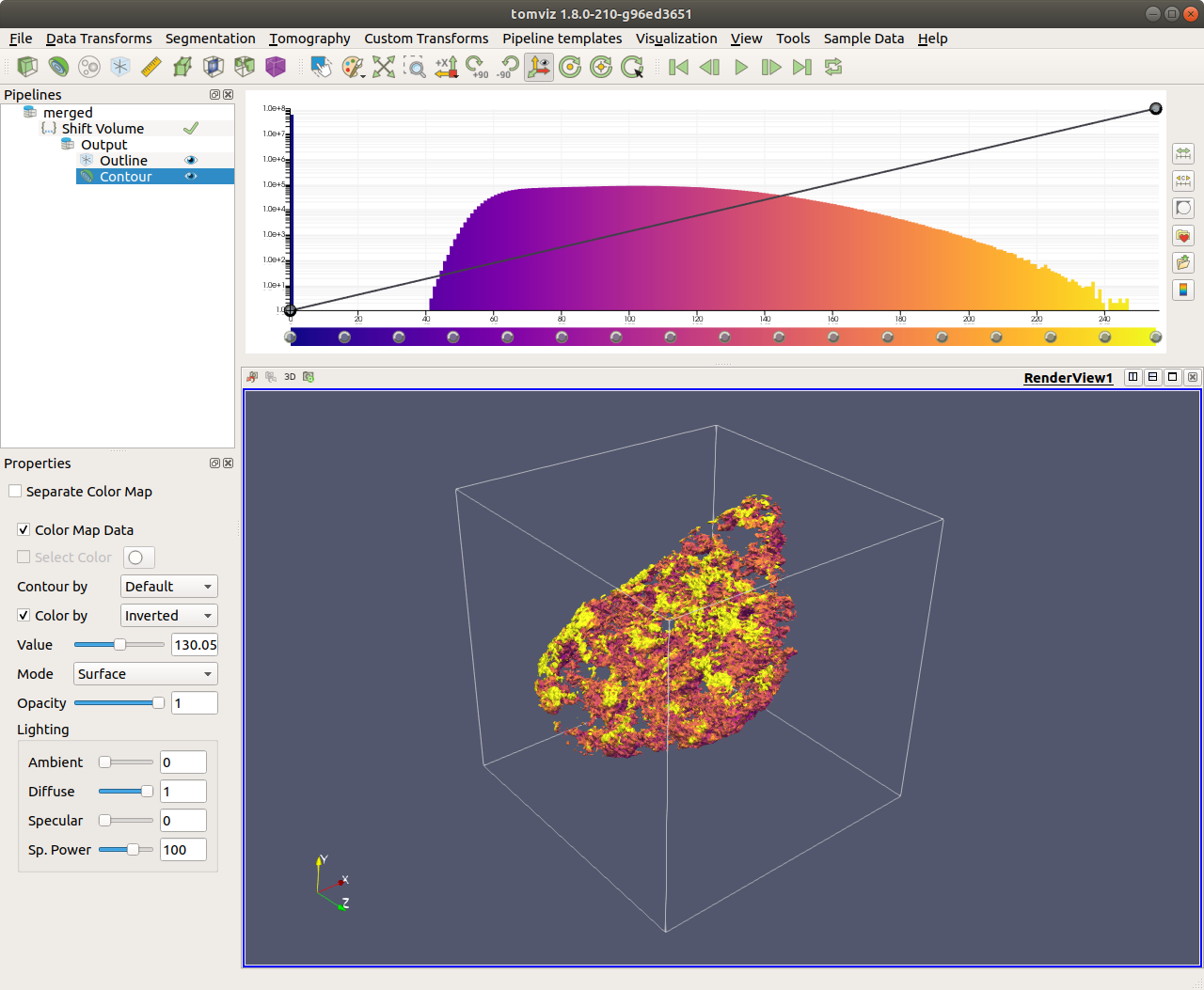
Task: Click the Opacity slider handle
Action: [x=158, y=703]
